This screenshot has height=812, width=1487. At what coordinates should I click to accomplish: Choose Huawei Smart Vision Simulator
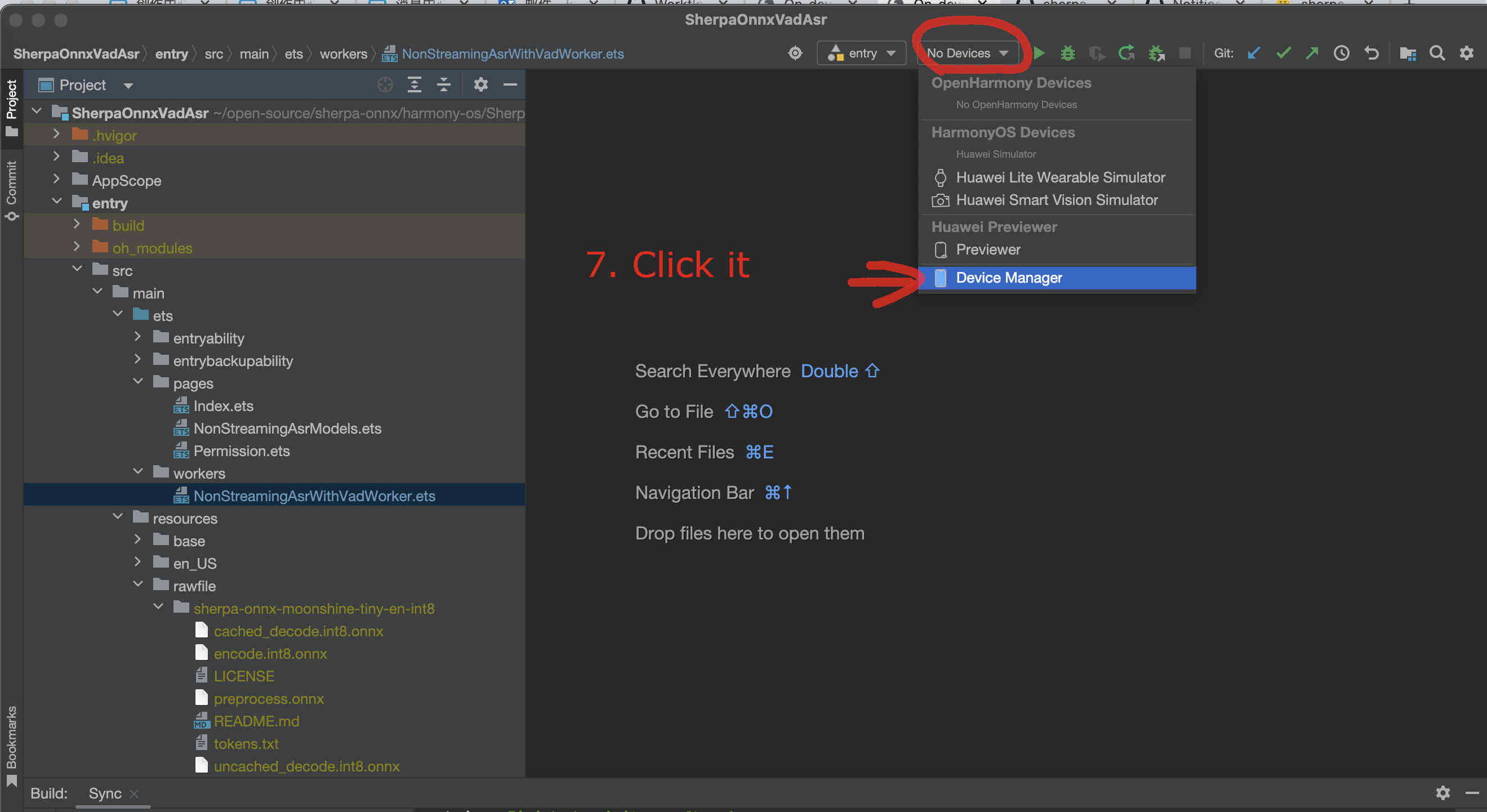[1057, 200]
